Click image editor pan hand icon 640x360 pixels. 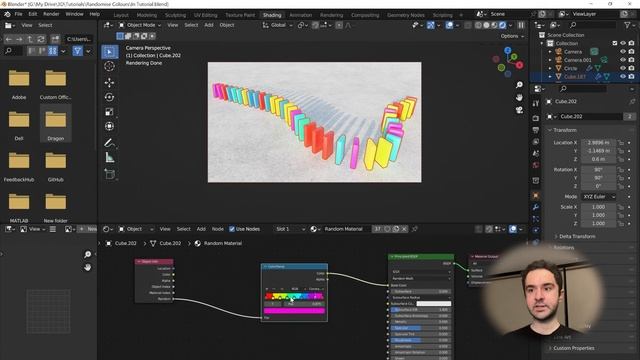click(x=87, y=267)
